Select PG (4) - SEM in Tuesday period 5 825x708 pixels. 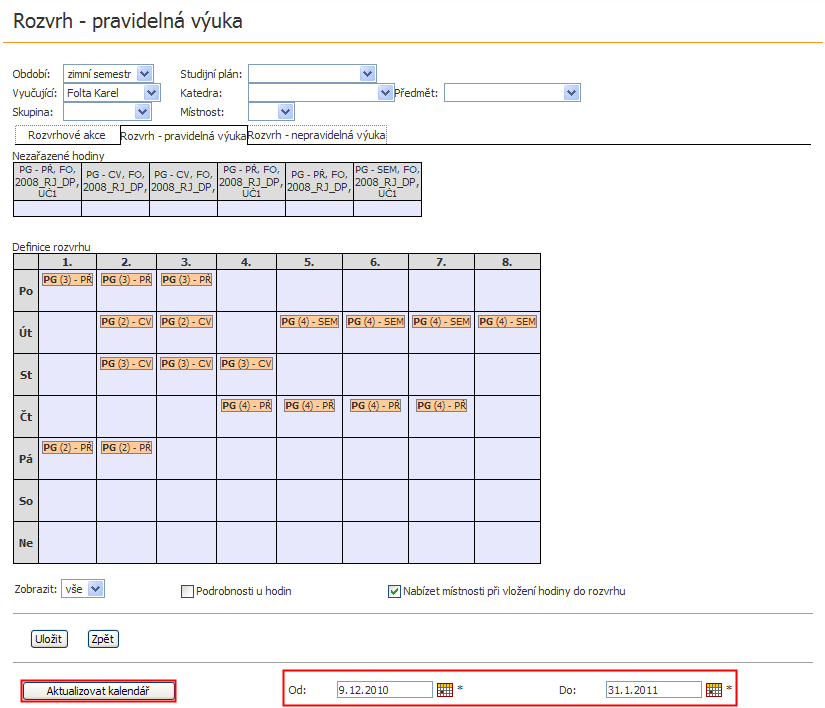click(x=309, y=321)
